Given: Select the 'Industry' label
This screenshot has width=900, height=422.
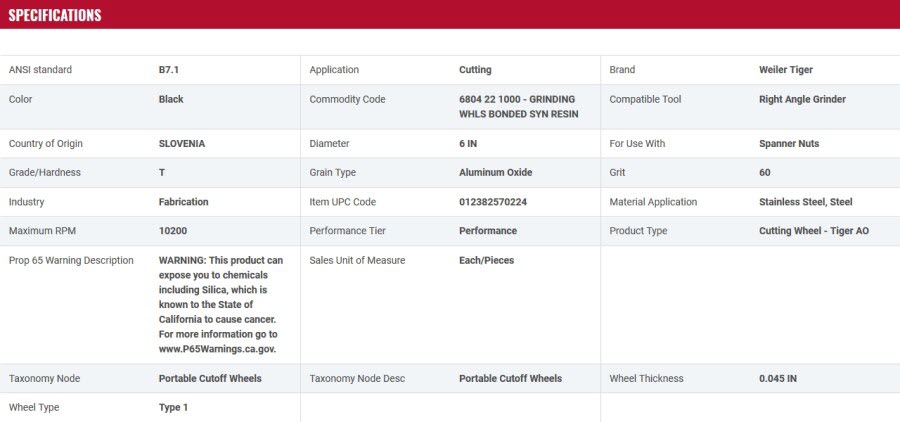Looking at the screenshot, I should point(26,202).
